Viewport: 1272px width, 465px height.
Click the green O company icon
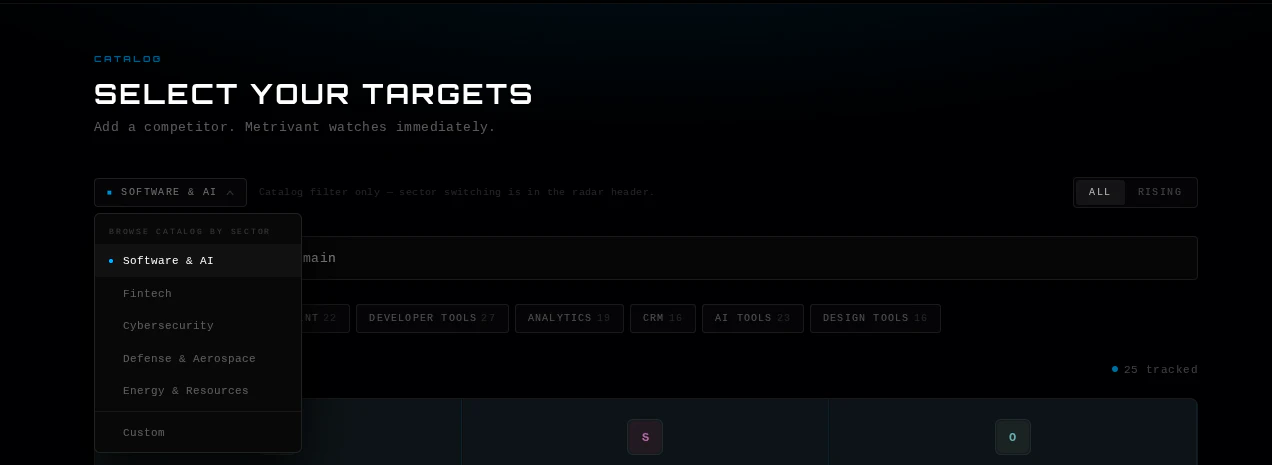pos(1012,437)
